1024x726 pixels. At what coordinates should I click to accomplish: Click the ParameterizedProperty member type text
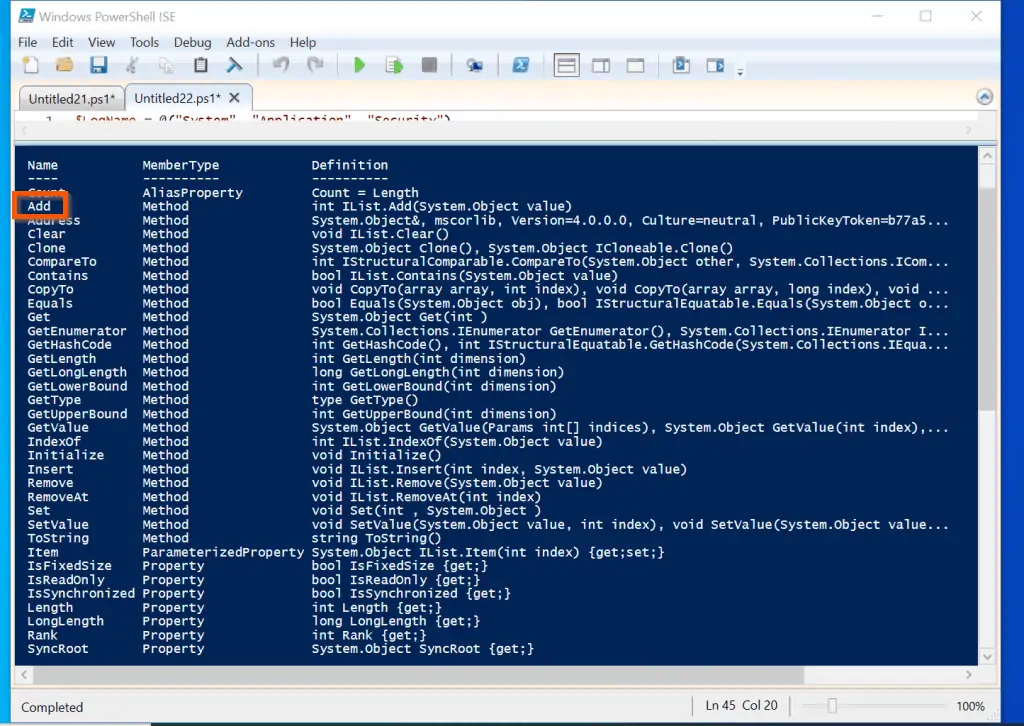[x=223, y=552]
